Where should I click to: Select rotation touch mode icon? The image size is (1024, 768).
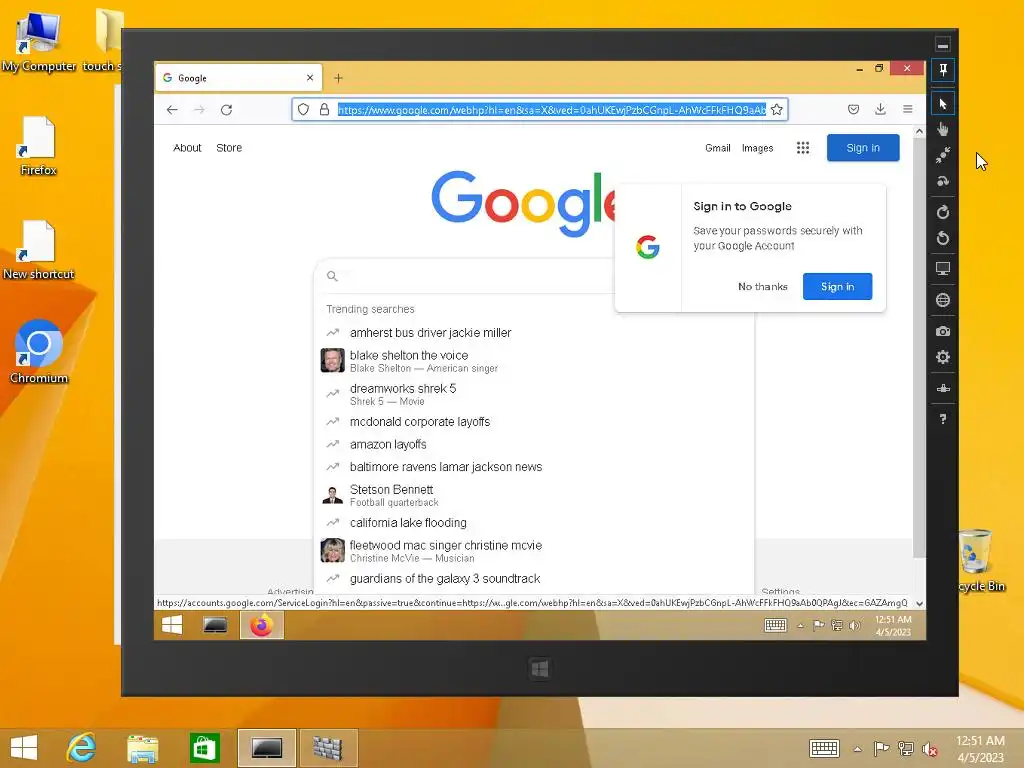(942, 182)
